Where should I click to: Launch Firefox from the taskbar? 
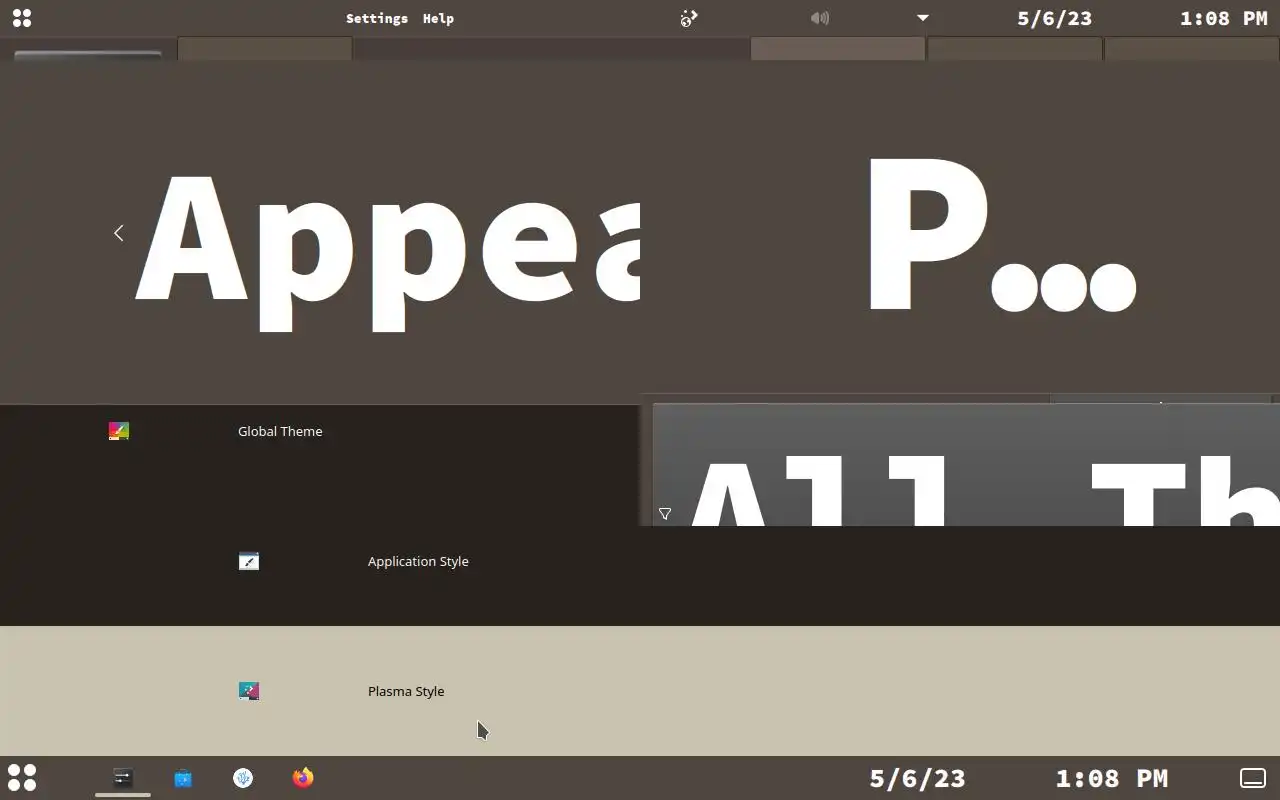coord(303,778)
